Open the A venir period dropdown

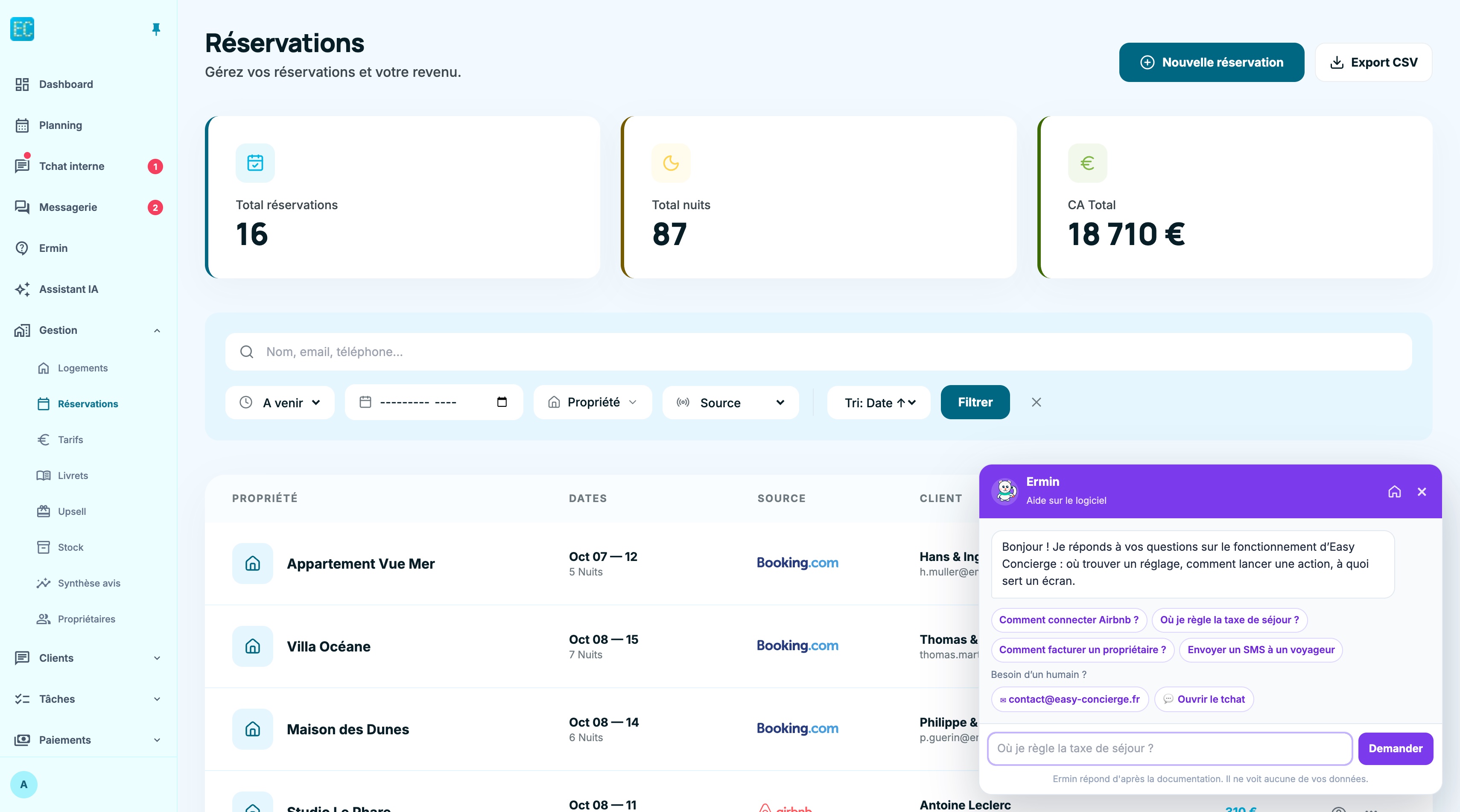coord(280,403)
